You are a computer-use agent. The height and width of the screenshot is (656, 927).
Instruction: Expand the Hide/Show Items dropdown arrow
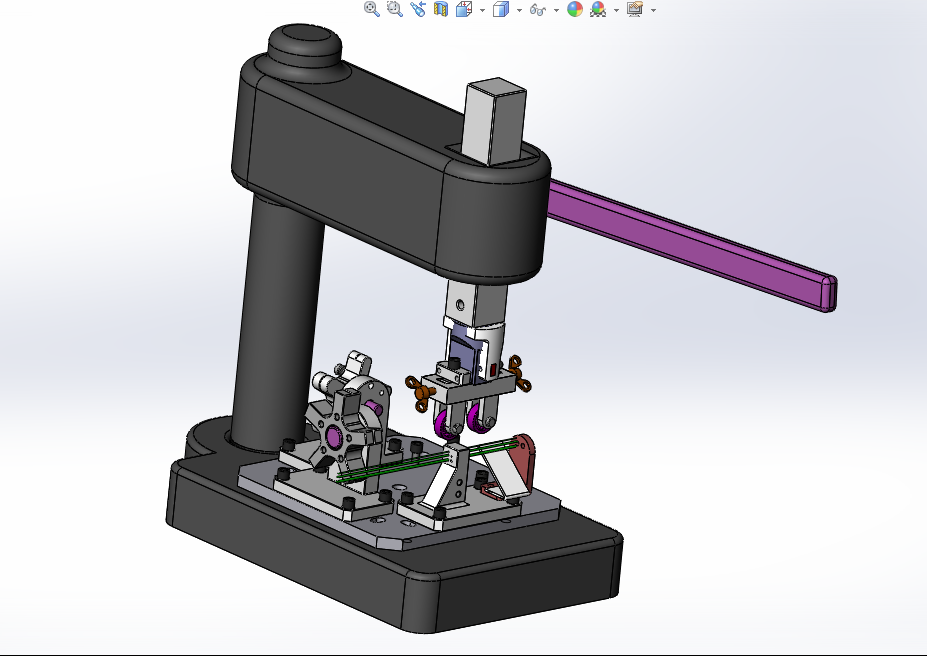(556, 10)
